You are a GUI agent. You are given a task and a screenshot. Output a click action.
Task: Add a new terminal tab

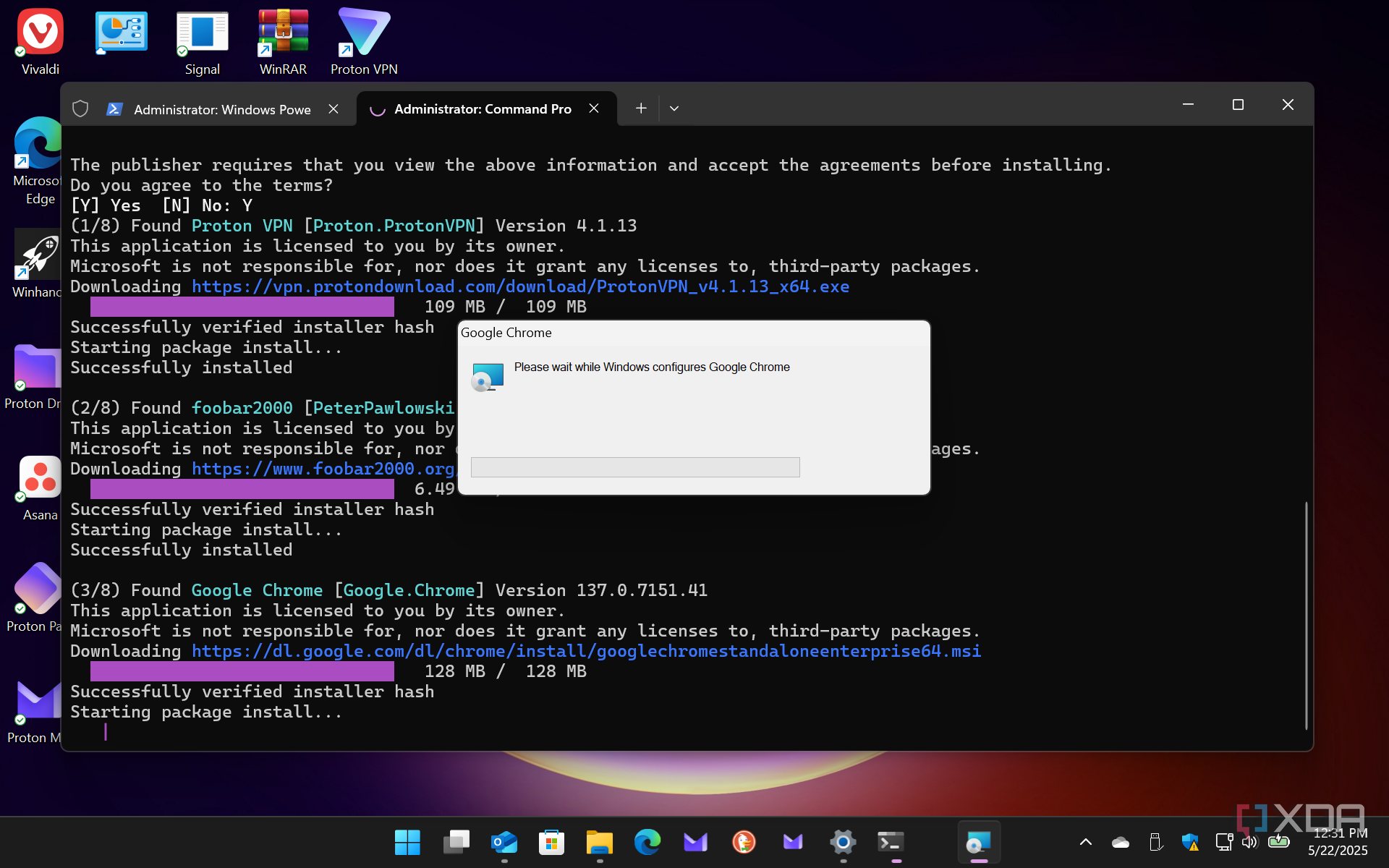coord(641,109)
